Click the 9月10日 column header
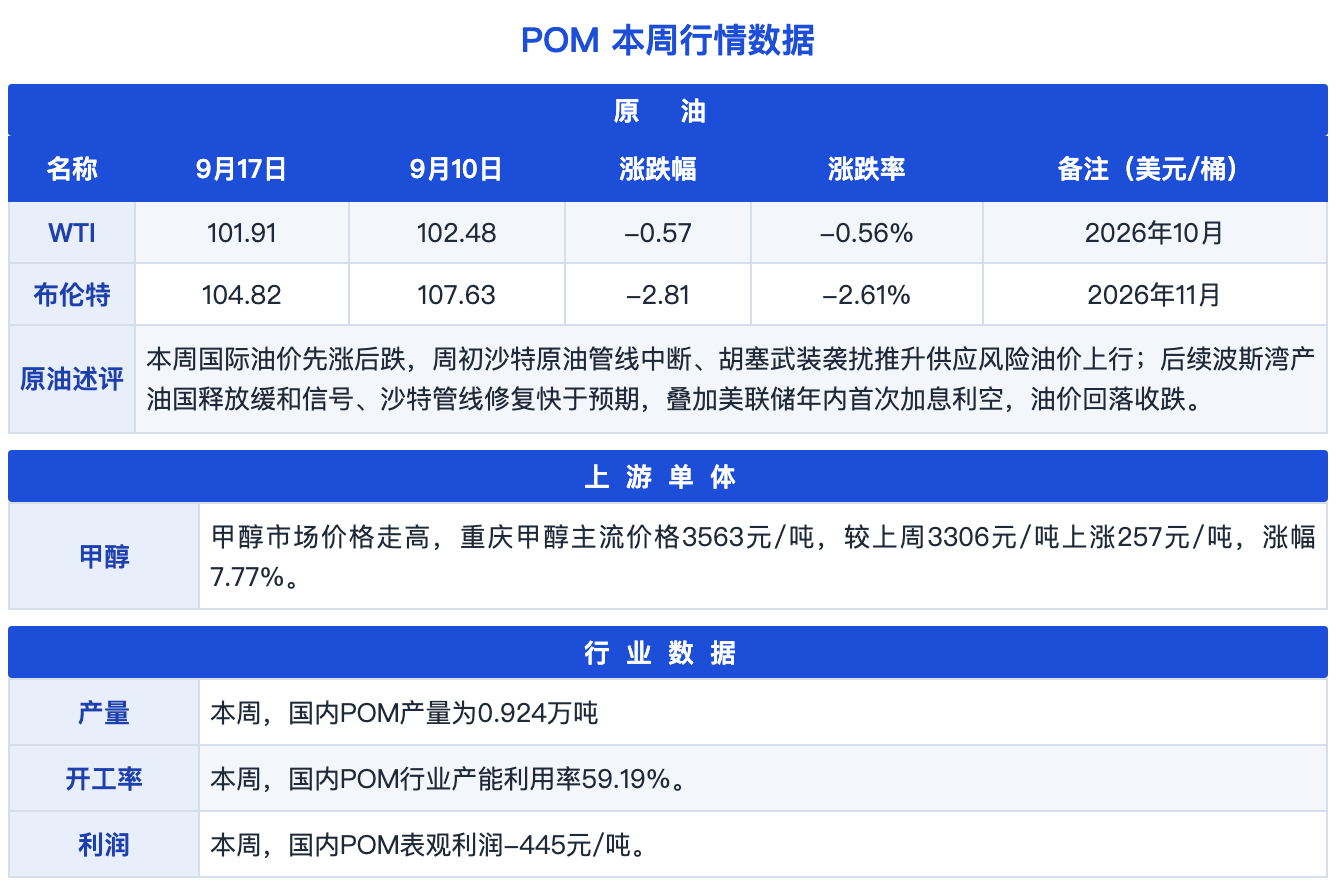 coord(456,169)
